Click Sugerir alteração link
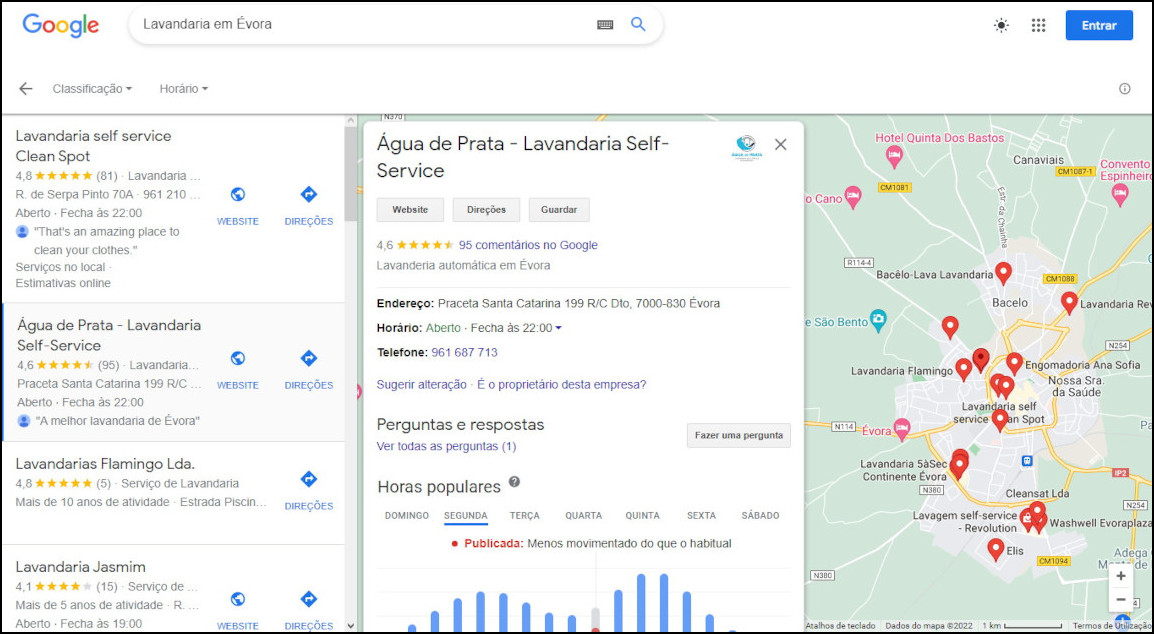Viewport: 1154px width, 634px height. [x=421, y=384]
